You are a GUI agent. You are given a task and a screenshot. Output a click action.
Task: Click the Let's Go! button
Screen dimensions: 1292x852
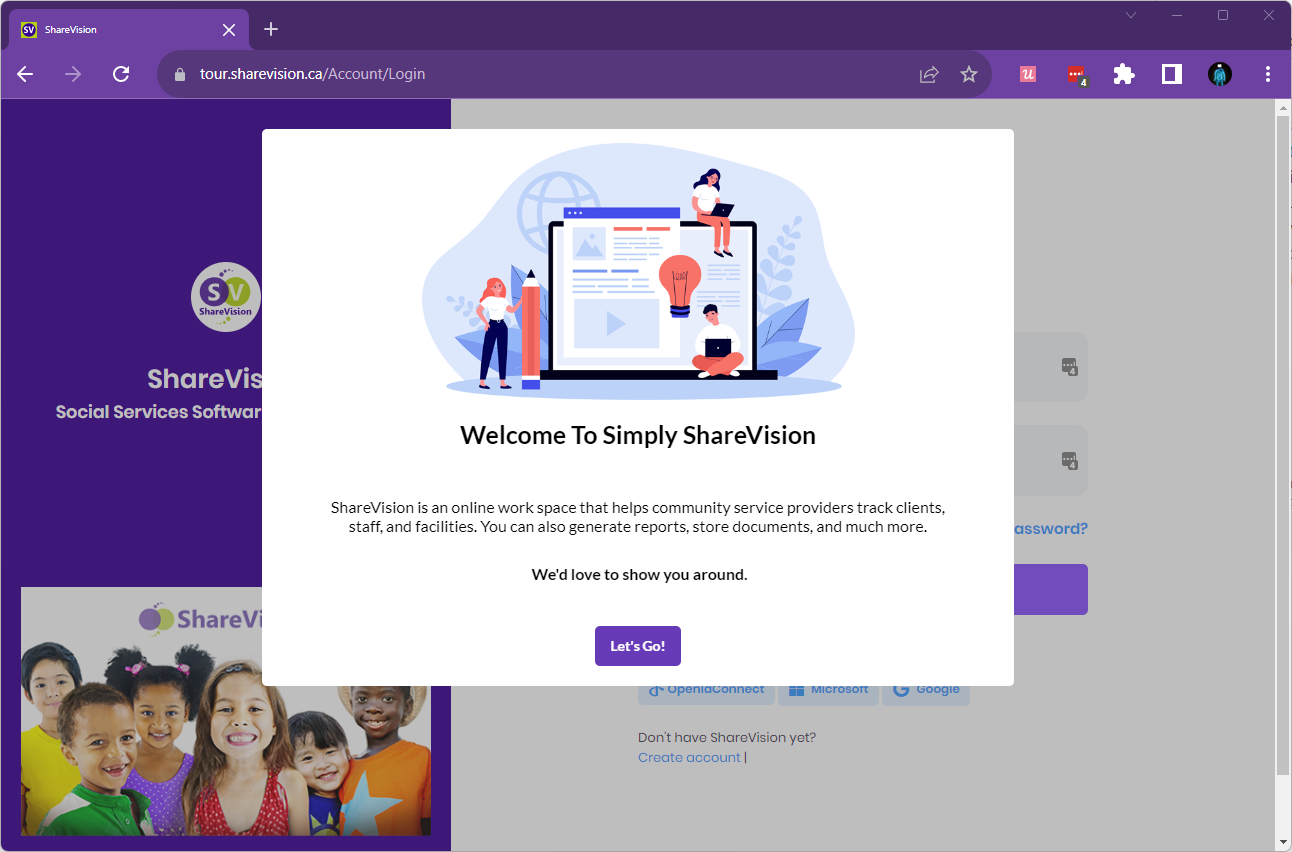click(x=637, y=645)
